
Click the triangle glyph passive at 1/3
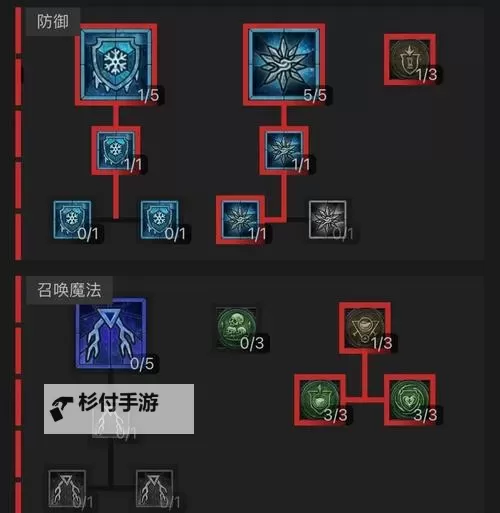[x=365, y=328]
